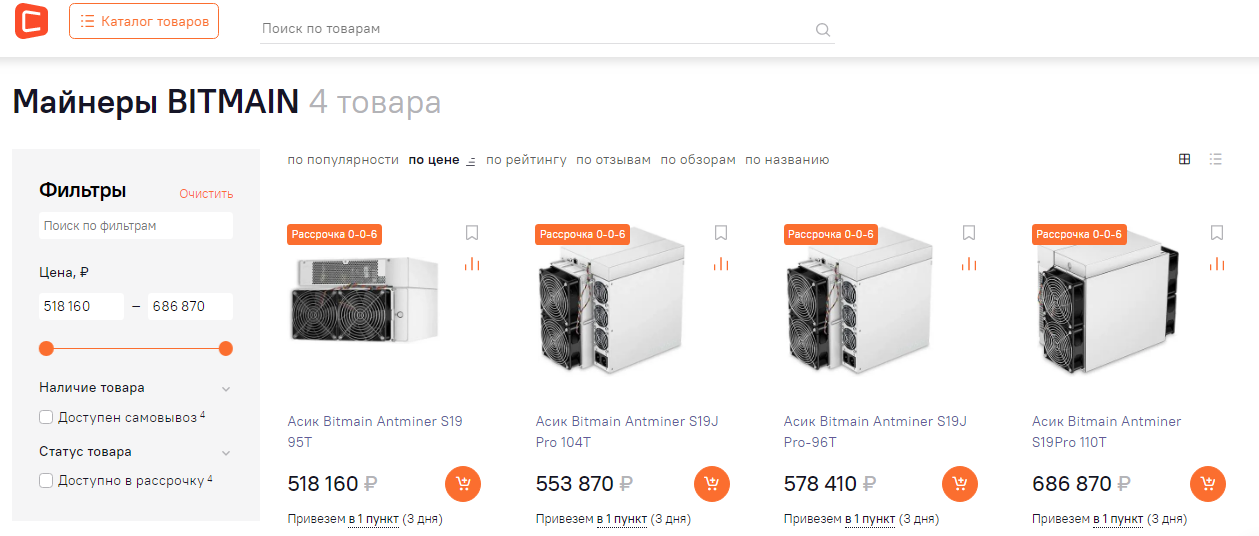Add Antminer S19J Pro 104T to comparison
1259x536 pixels.
coord(721,264)
